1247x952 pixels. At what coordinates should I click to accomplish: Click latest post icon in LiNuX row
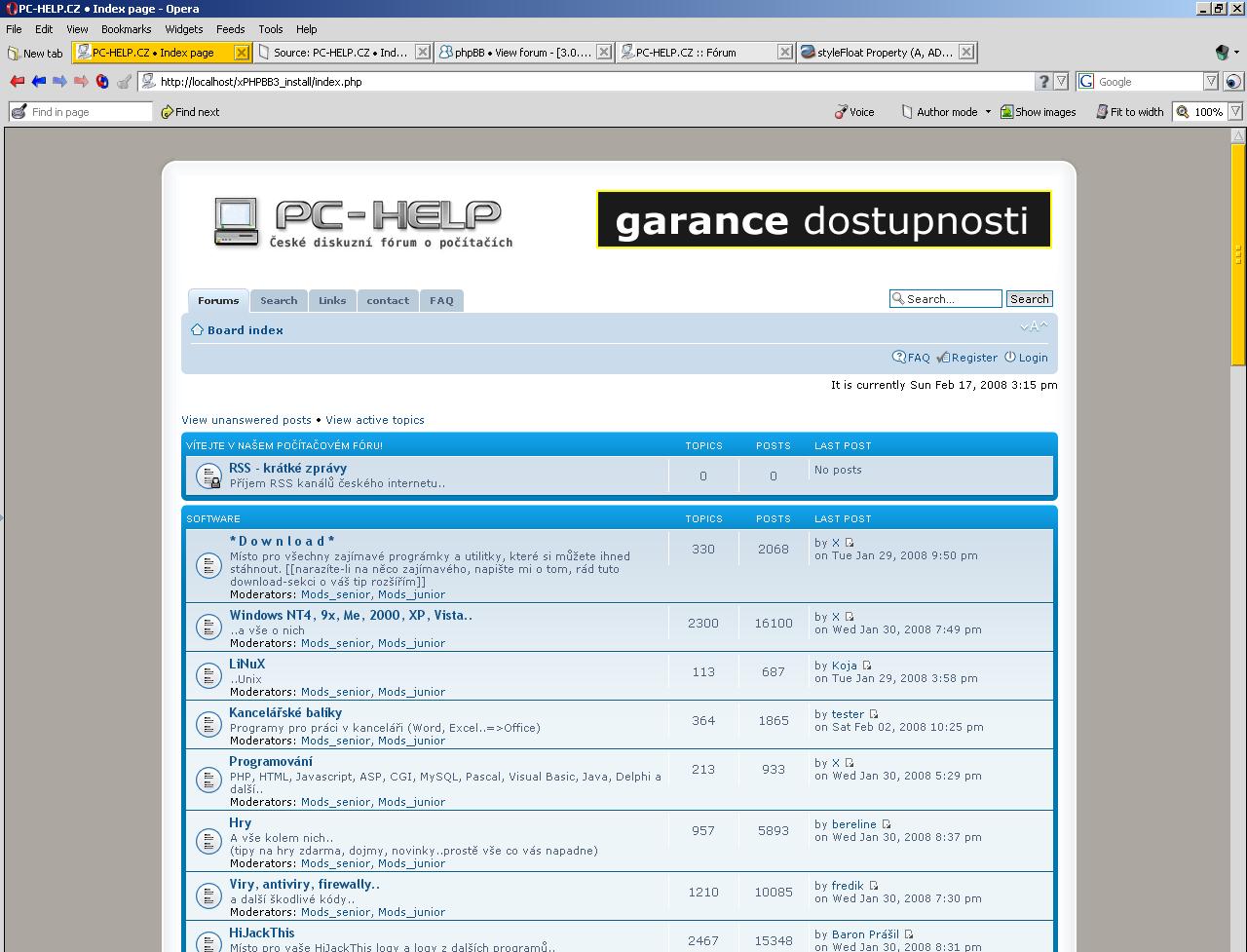point(867,666)
